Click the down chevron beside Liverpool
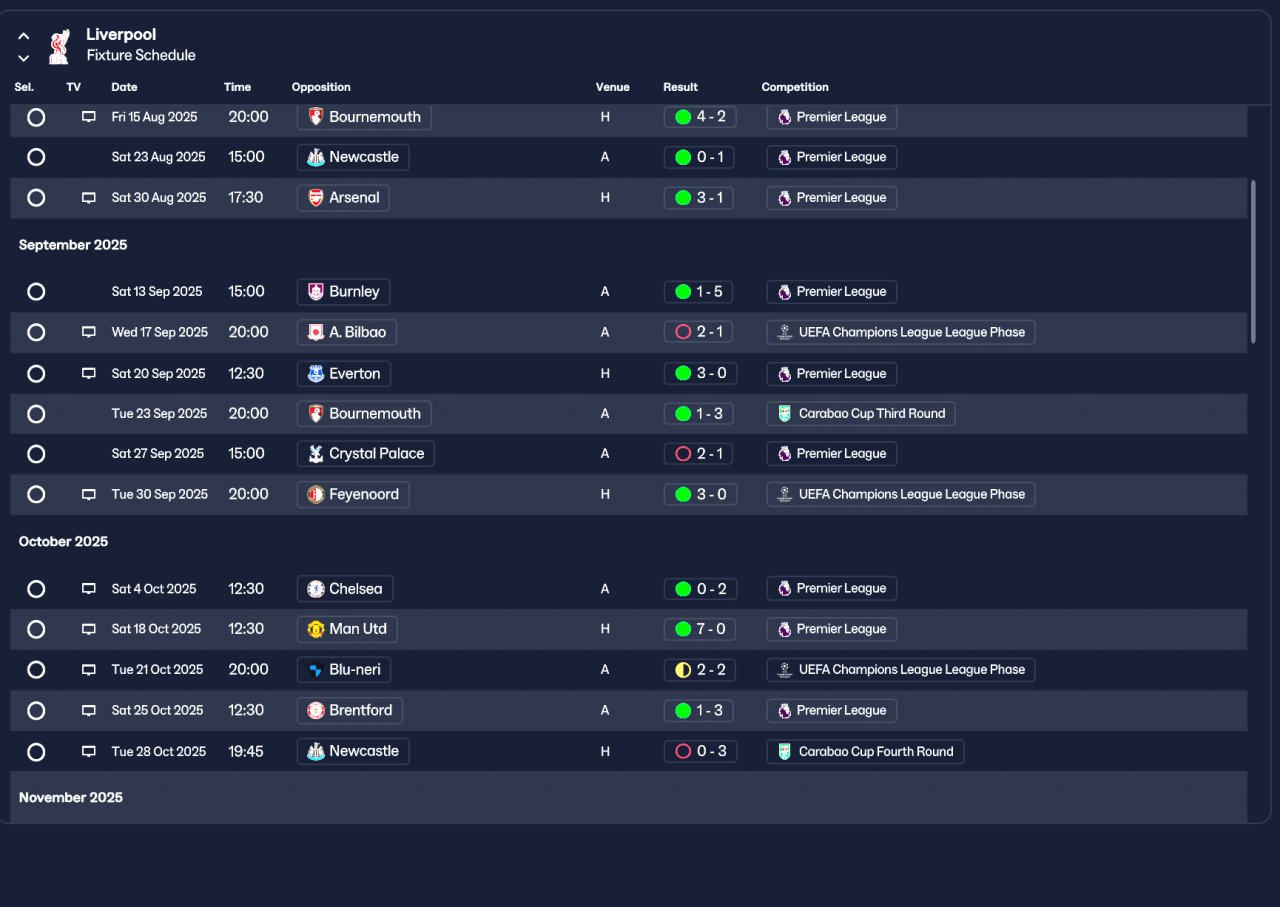The width and height of the screenshot is (1280, 907). click(x=24, y=58)
